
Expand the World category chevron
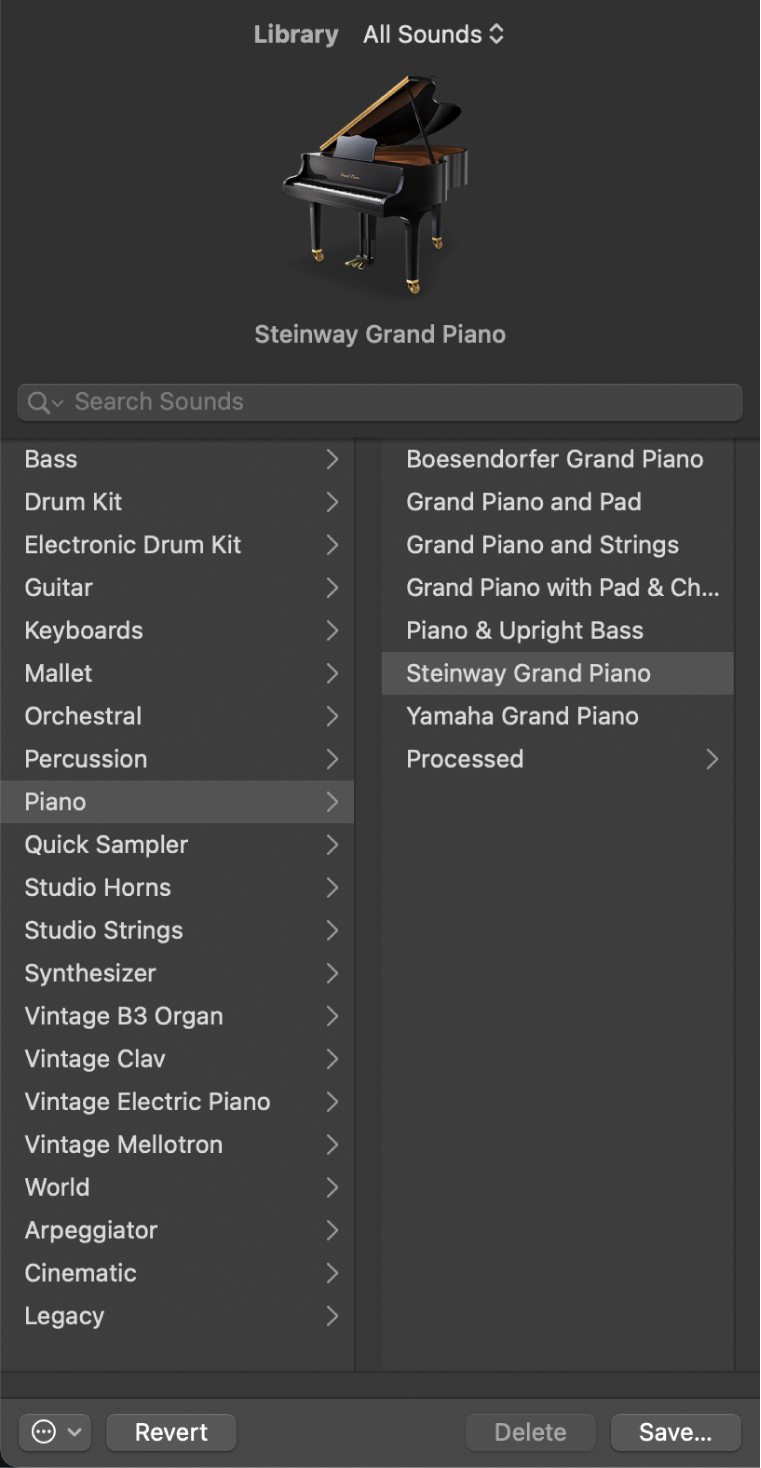(332, 1188)
